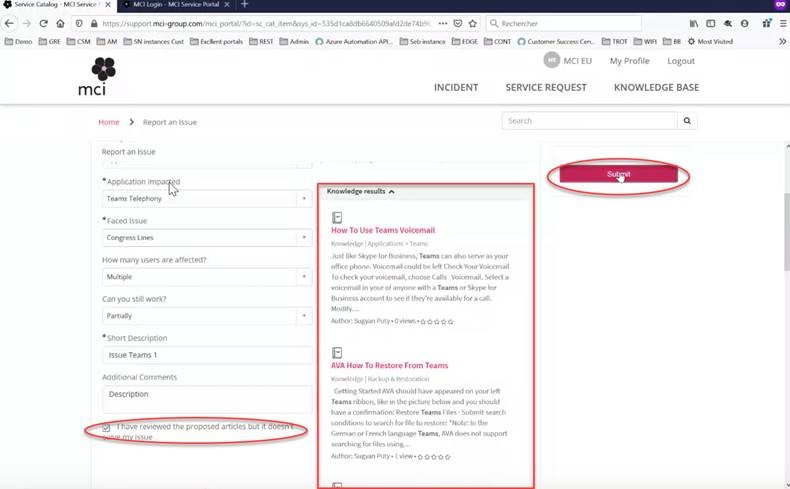Screen dimensions: 790x489
Task: Click the page vertical scrollbar thumb
Action: [x=787, y=232]
